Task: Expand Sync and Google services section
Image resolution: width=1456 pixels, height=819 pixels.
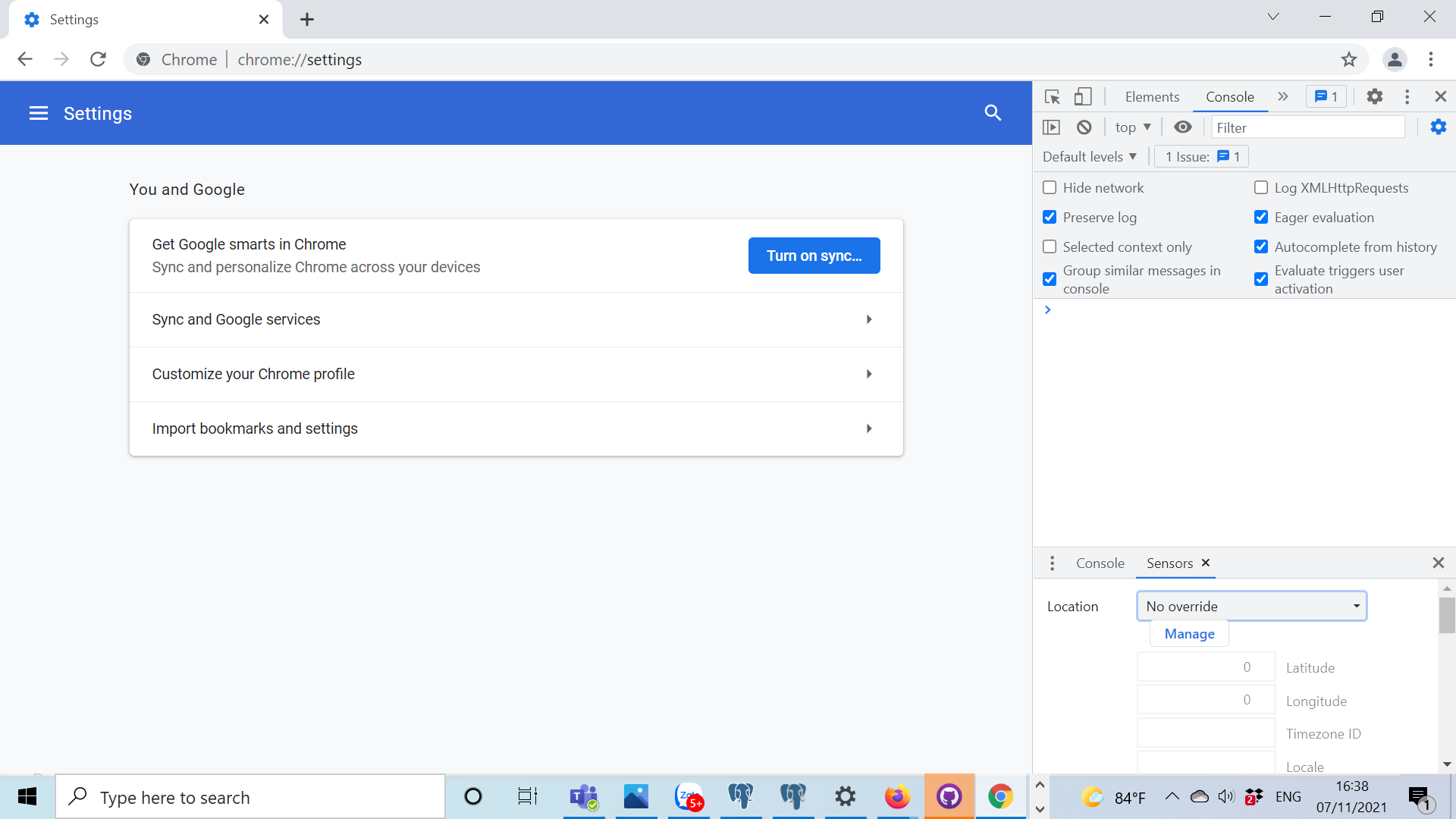Action: (516, 320)
